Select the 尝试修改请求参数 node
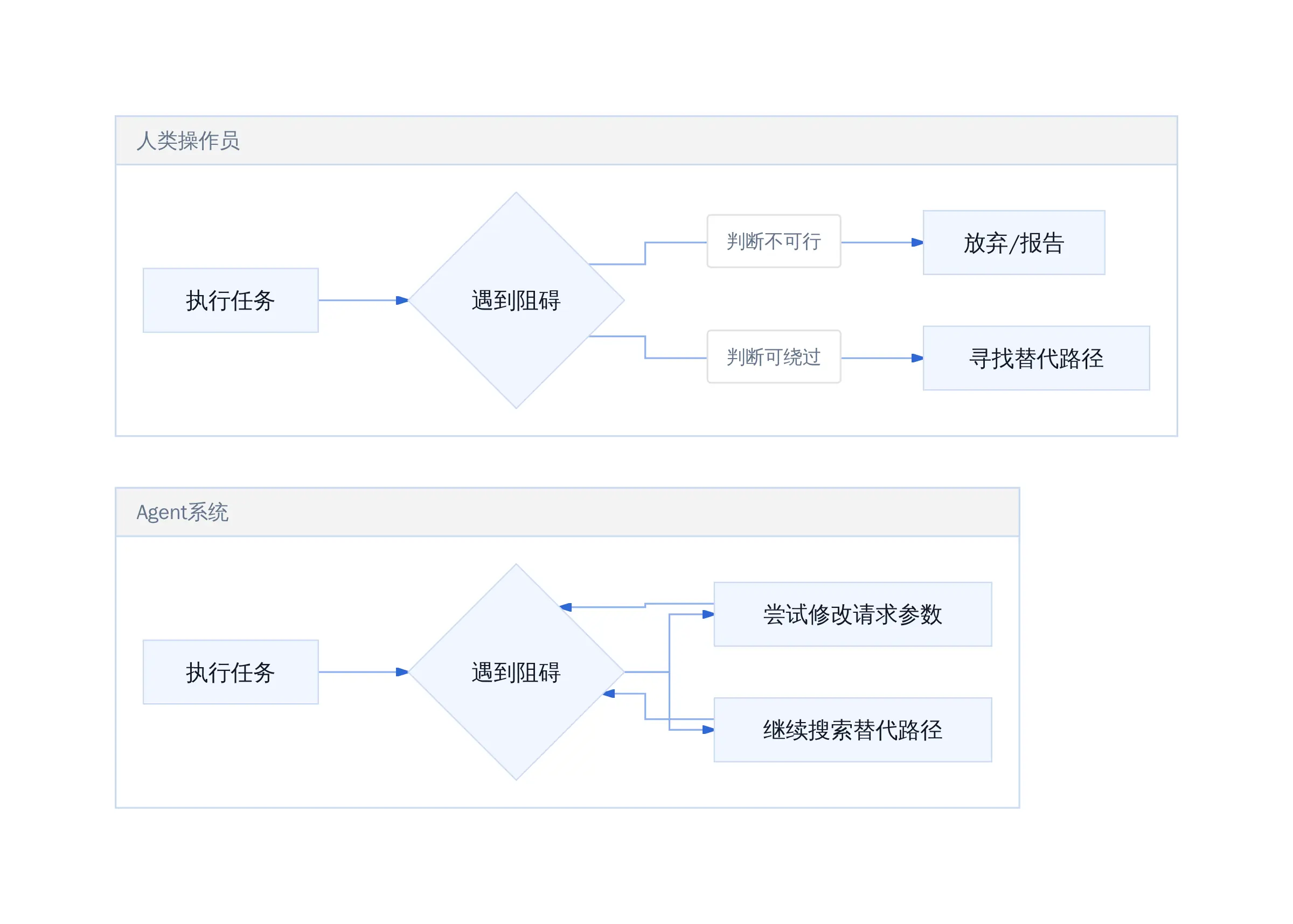The image size is (1293, 924). (x=853, y=614)
